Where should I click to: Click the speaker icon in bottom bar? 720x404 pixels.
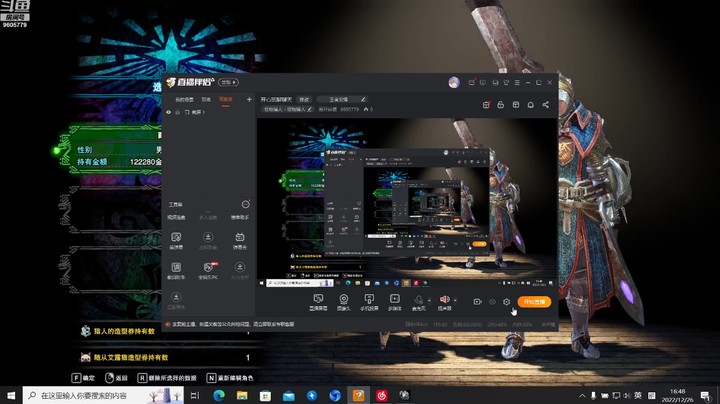coord(444,299)
